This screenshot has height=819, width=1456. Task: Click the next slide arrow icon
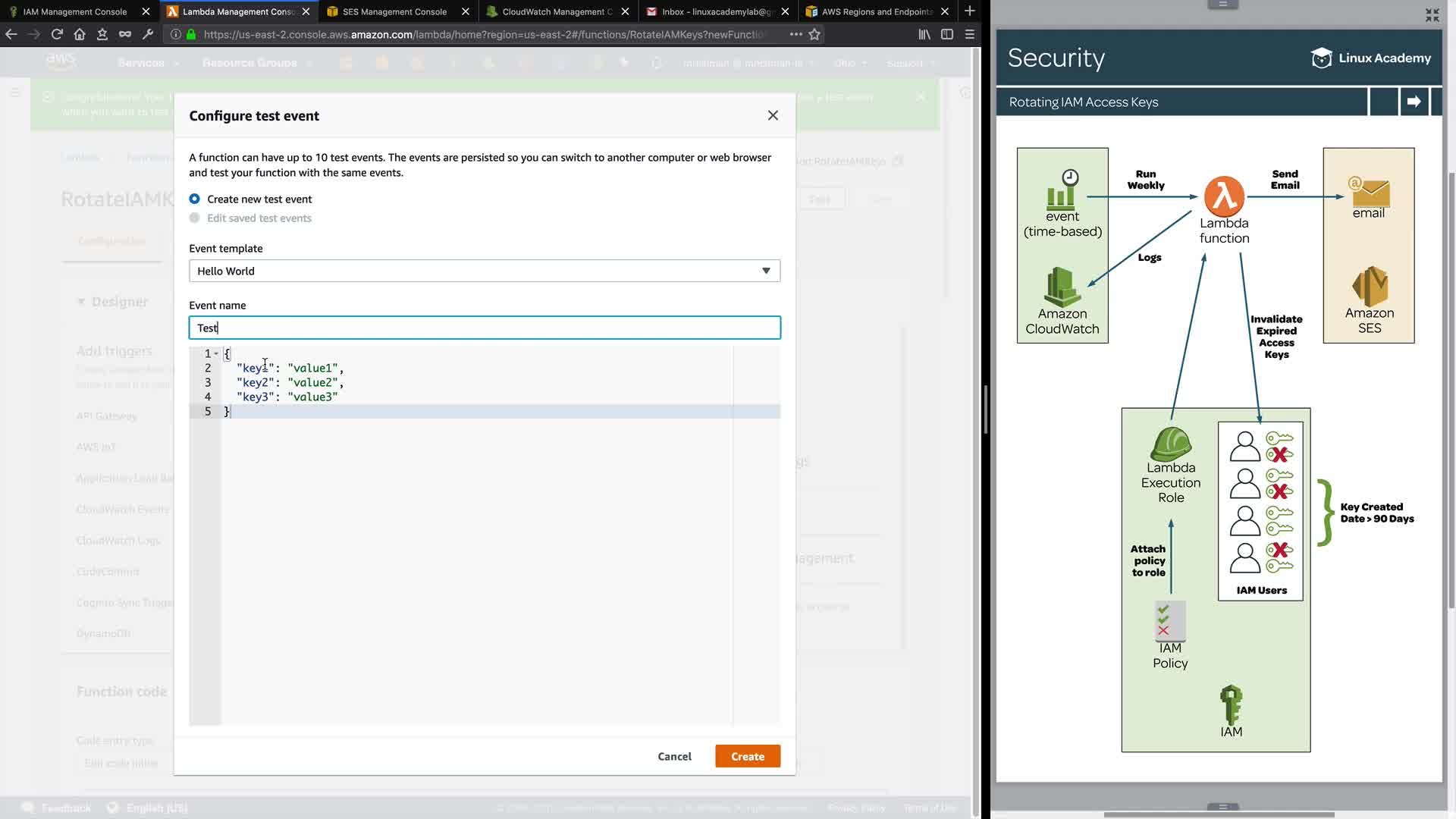pos(1414,102)
